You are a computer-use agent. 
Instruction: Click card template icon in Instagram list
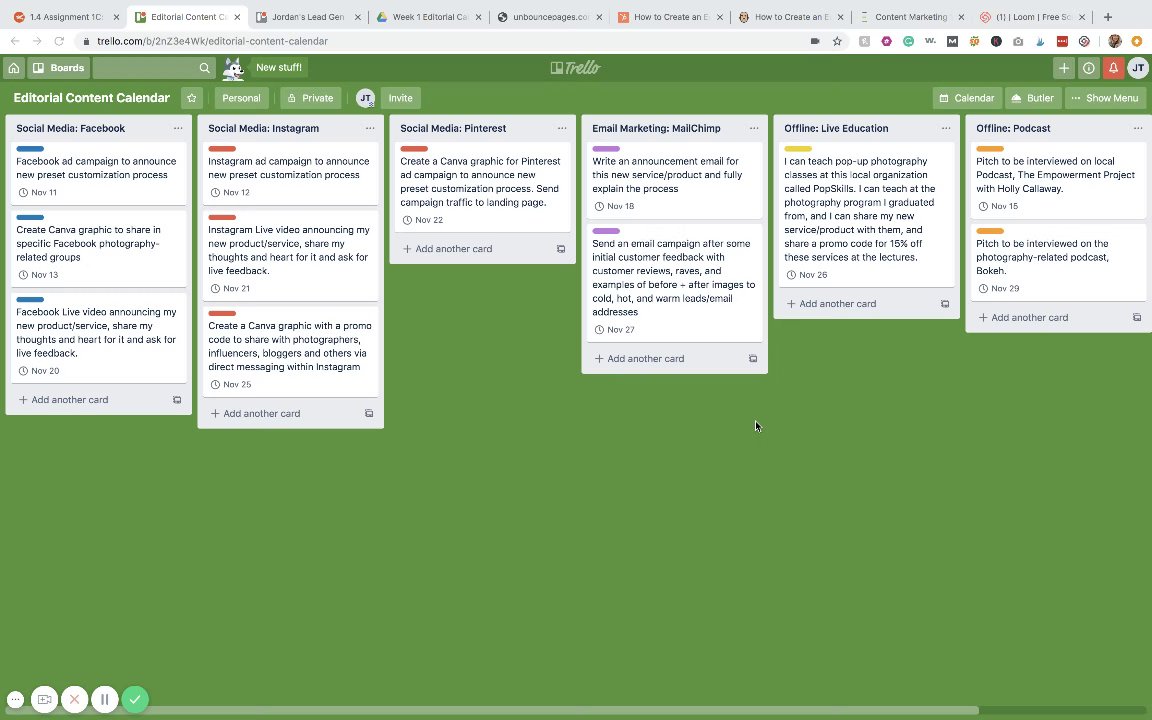(x=369, y=414)
